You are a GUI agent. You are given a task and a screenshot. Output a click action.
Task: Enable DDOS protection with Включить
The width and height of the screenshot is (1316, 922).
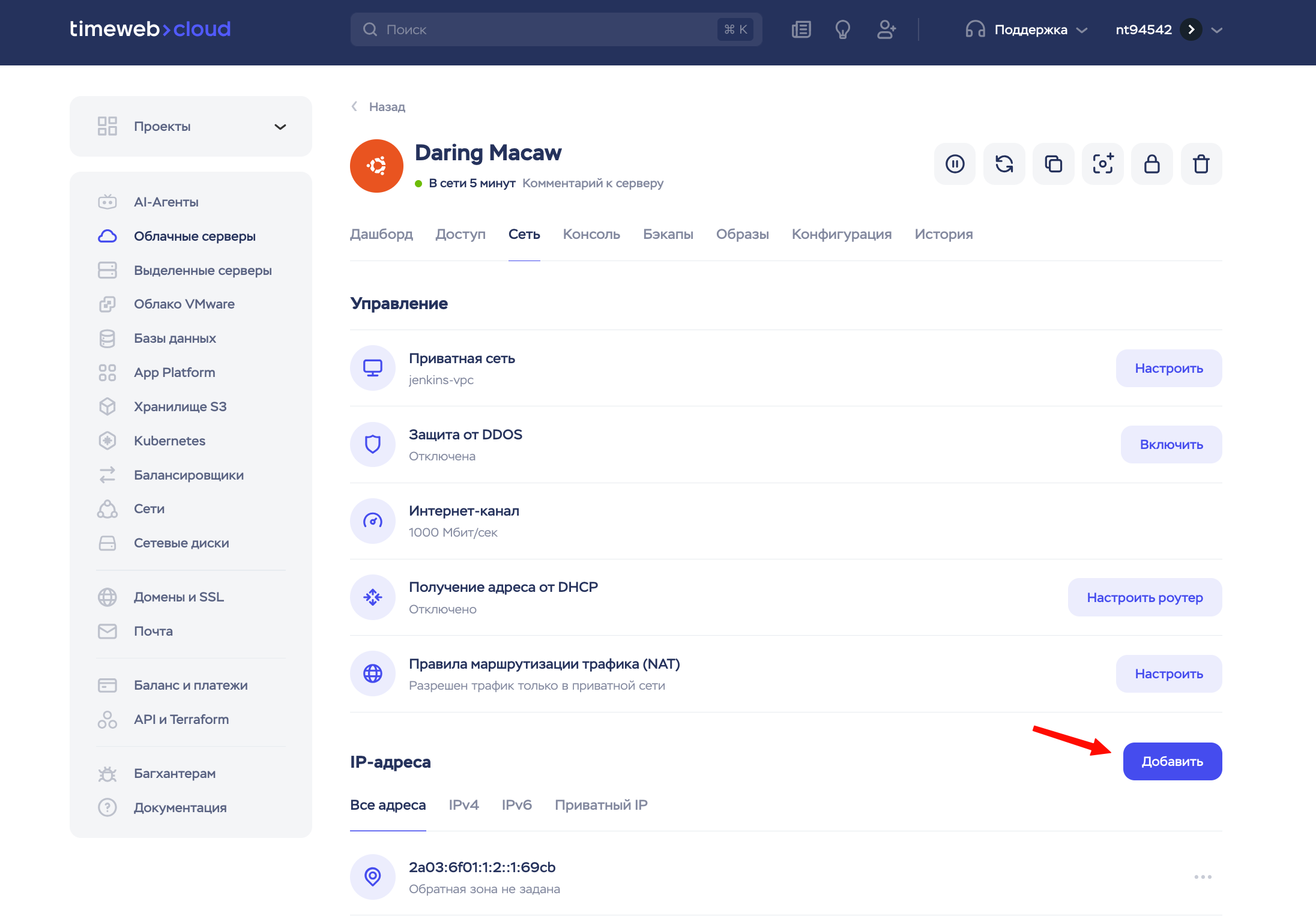[1171, 445]
